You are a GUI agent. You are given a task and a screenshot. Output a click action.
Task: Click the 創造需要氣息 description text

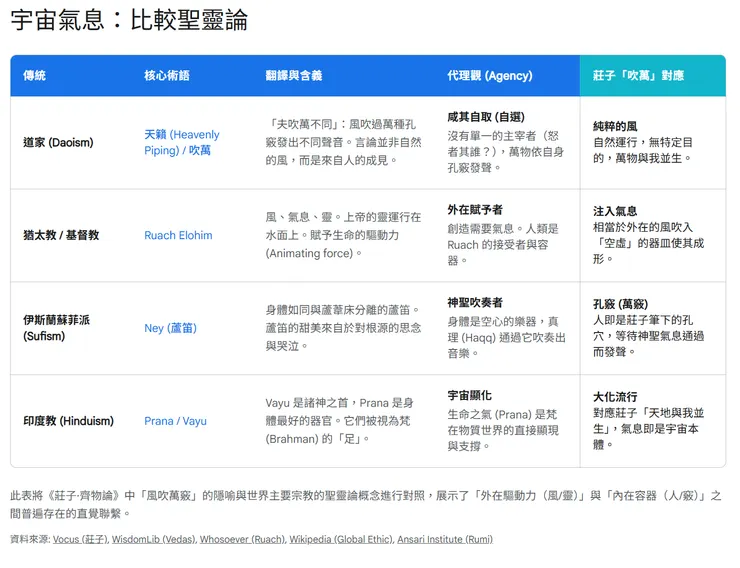[503, 244]
